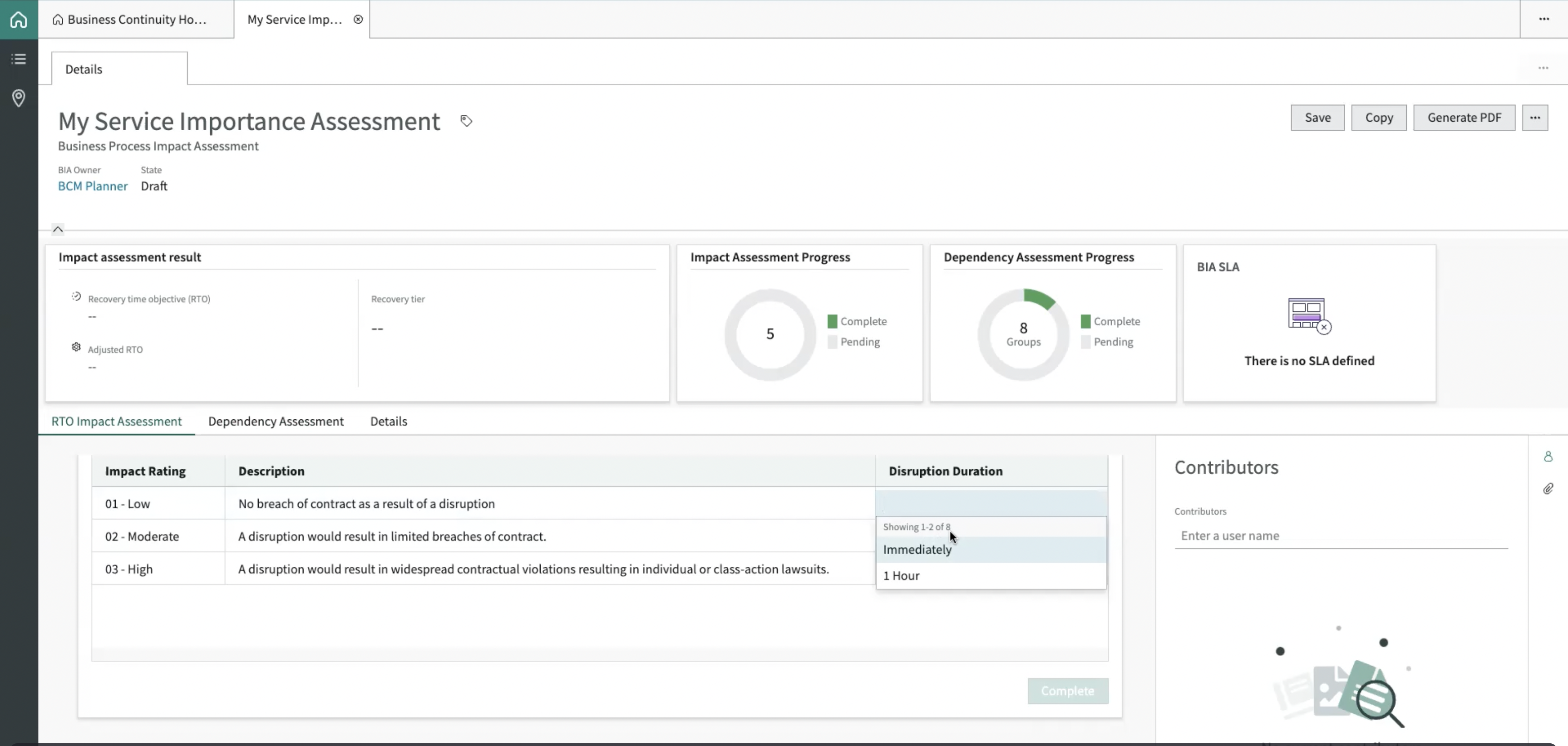The height and width of the screenshot is (746, 1568).
Task: Click the 'class-action lawsuits' description
Action: (534, 569)
